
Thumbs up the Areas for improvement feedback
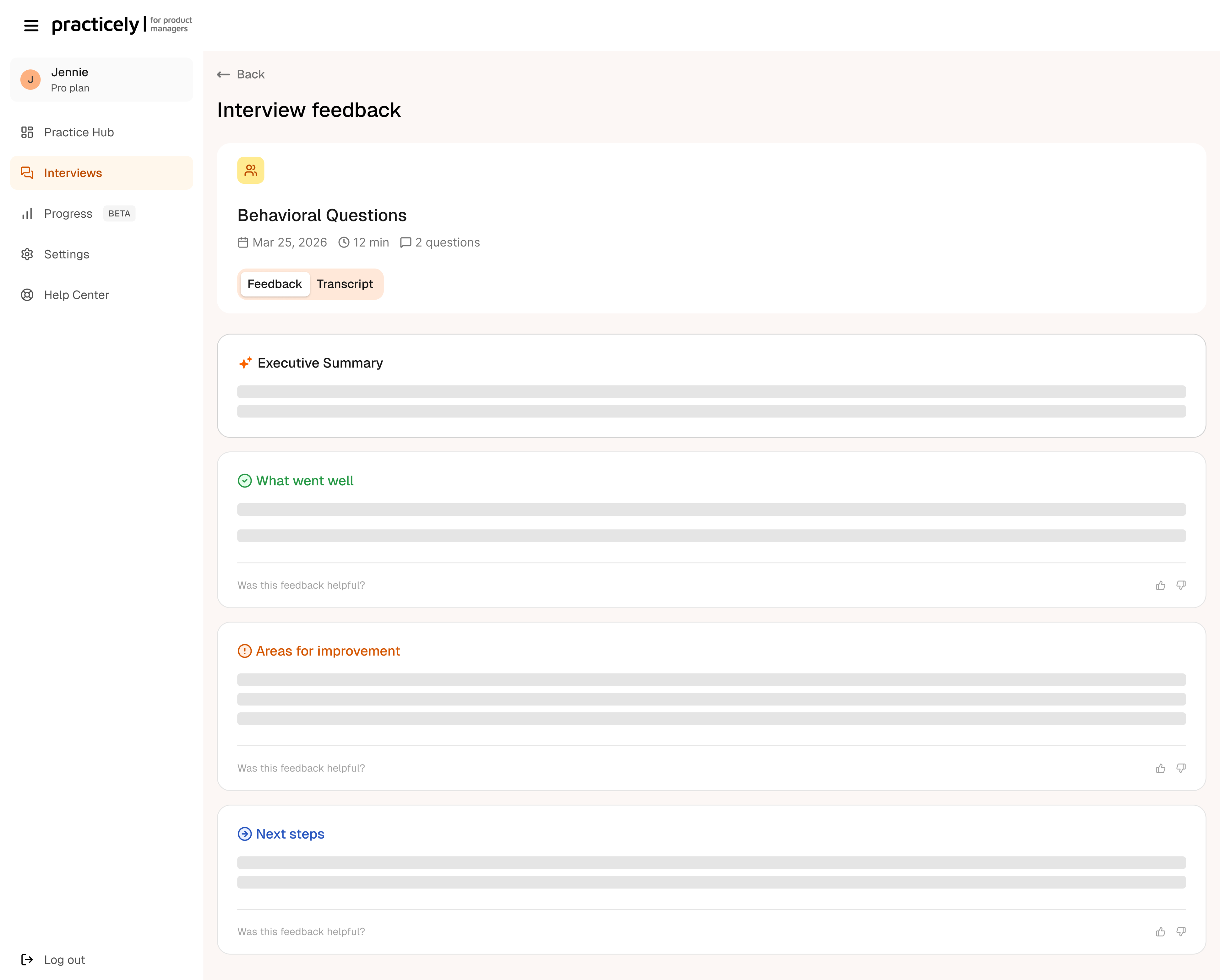pos(1160,768)
